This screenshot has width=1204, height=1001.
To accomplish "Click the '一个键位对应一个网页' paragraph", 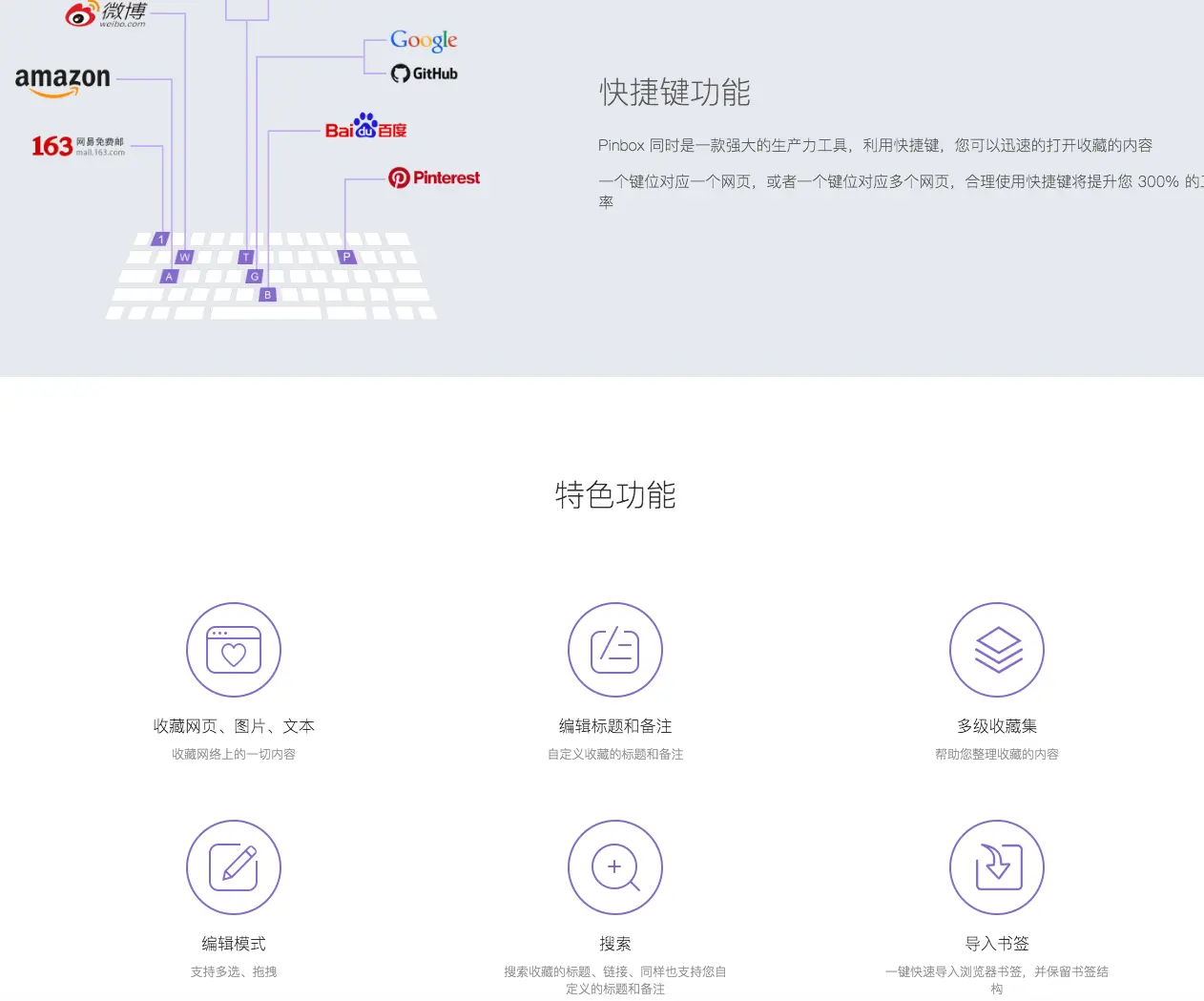I will click(901, 191).
